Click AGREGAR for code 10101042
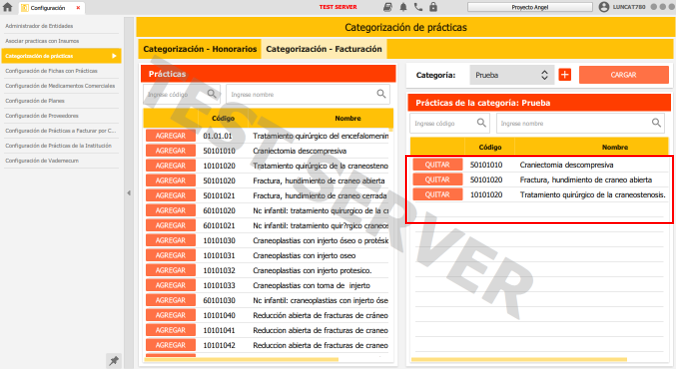Viewport: 676px width, 369px height. coord(171,345)
